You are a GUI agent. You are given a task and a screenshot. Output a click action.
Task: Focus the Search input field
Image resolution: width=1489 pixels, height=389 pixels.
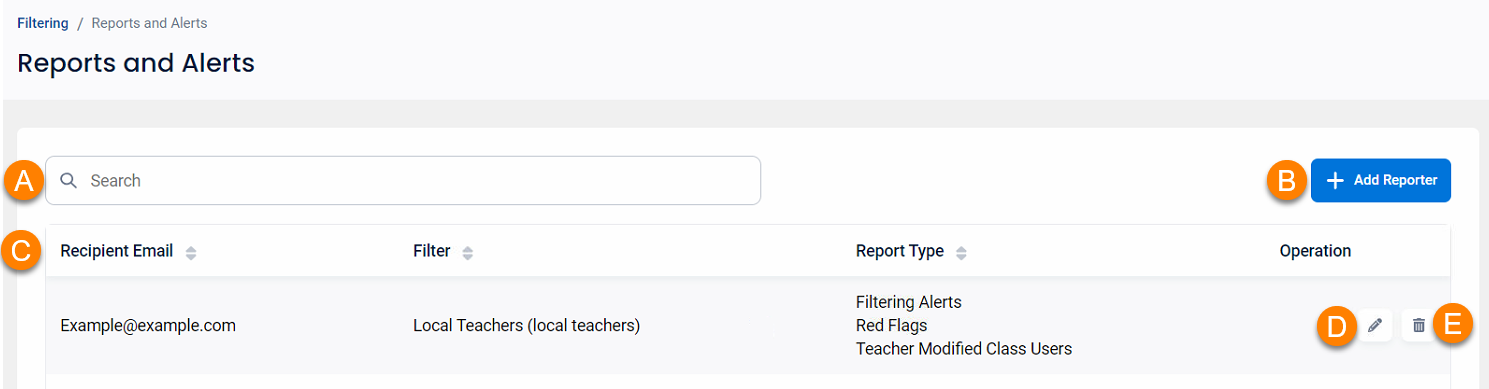coord(403,181)
